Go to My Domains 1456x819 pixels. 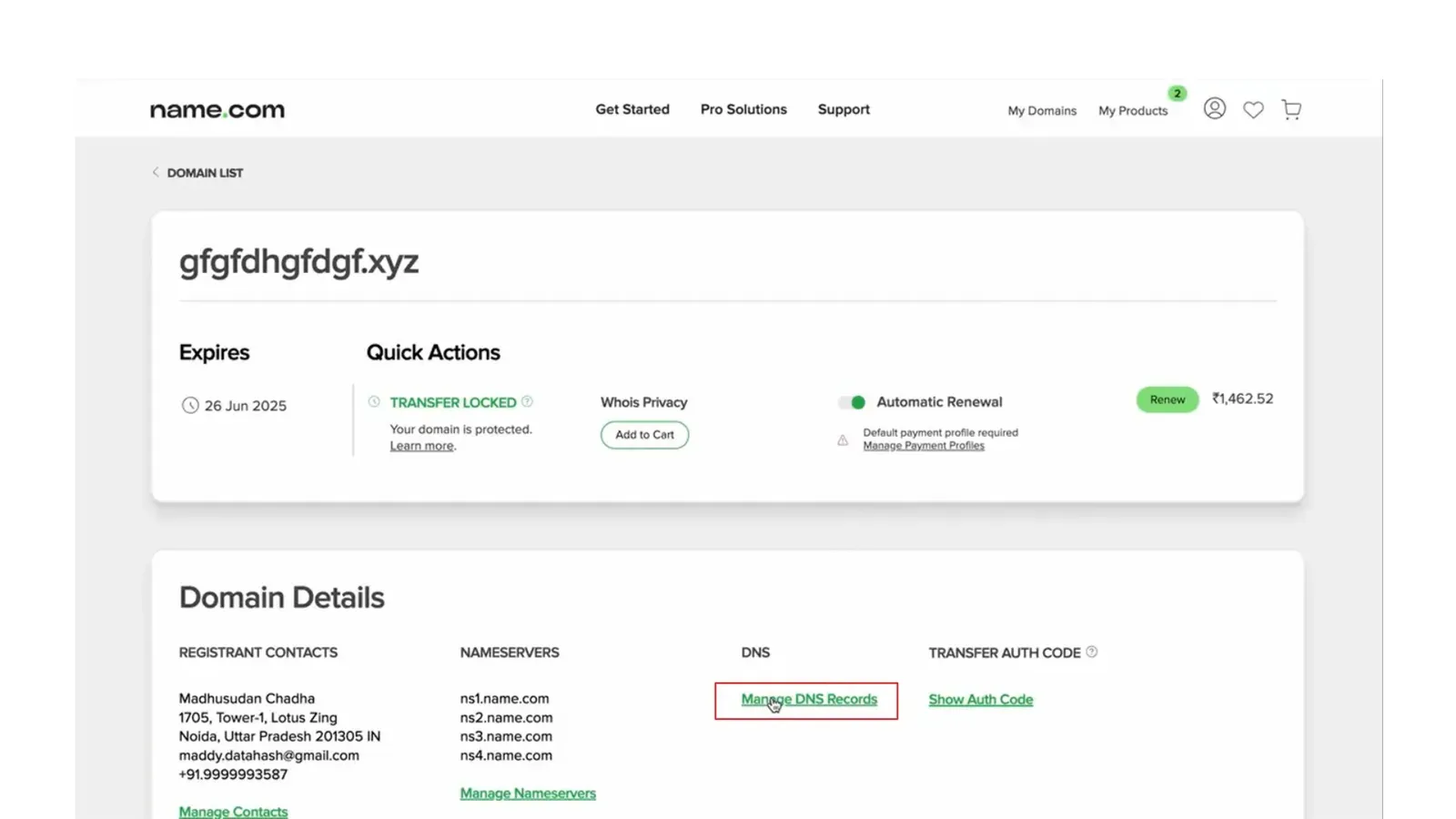[x=1042, y=111]
